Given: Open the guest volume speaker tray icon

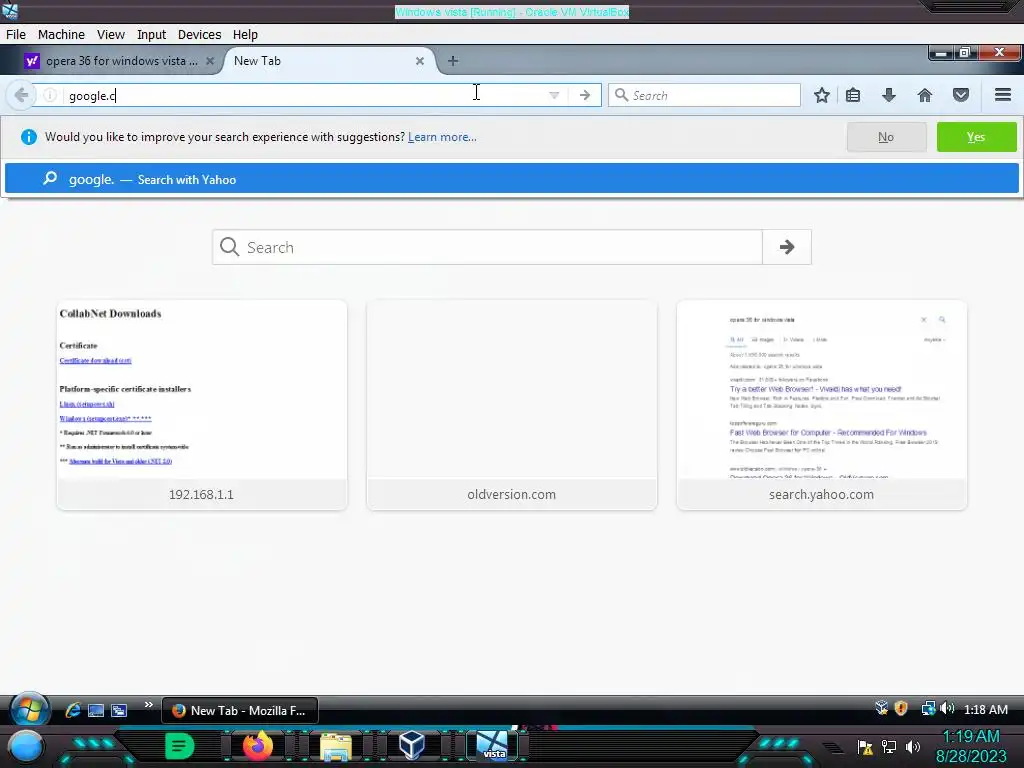Looking at the screenshot, I should 947,709.
